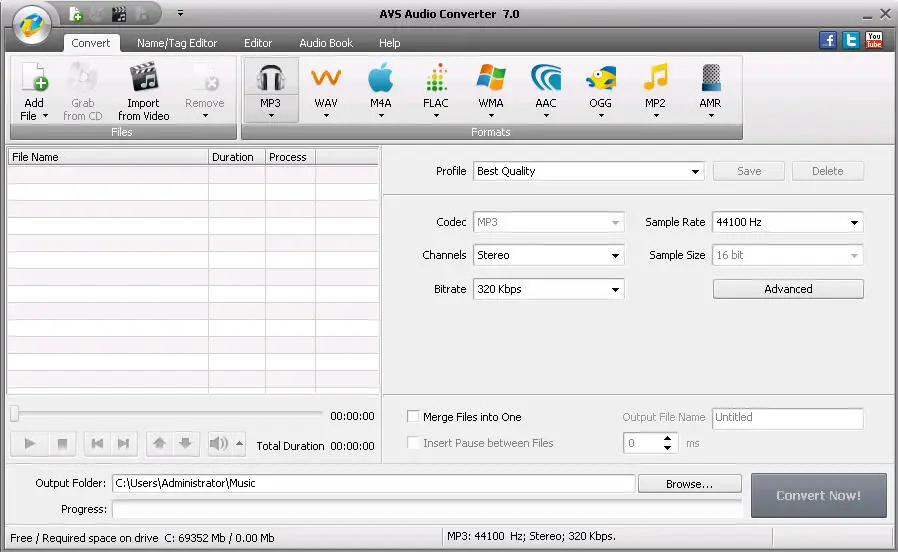Select the FLAC format icon
Screen dimensions: 898x552
pyautogui.click(x=436, y=77)
